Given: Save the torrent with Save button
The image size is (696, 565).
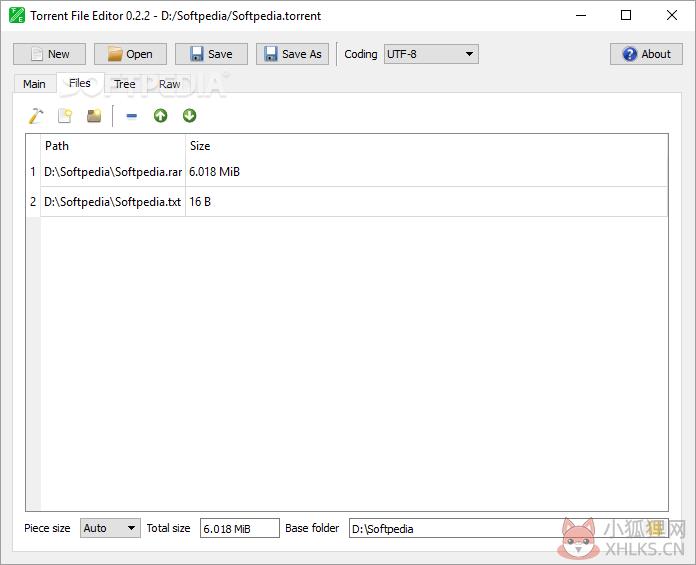Looking at the screenshot, I should (211, 54).
